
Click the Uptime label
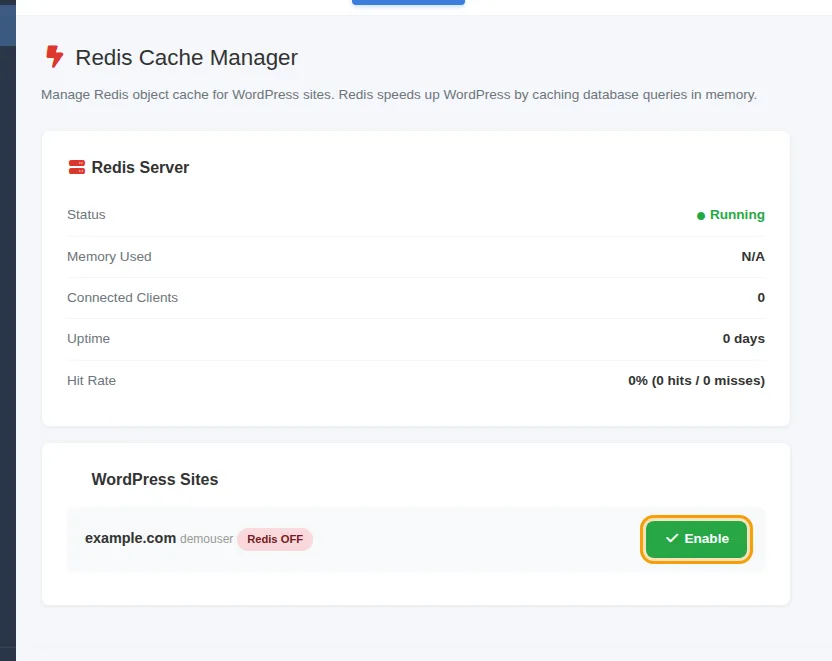pyautogui.click(x=88, y=339)
